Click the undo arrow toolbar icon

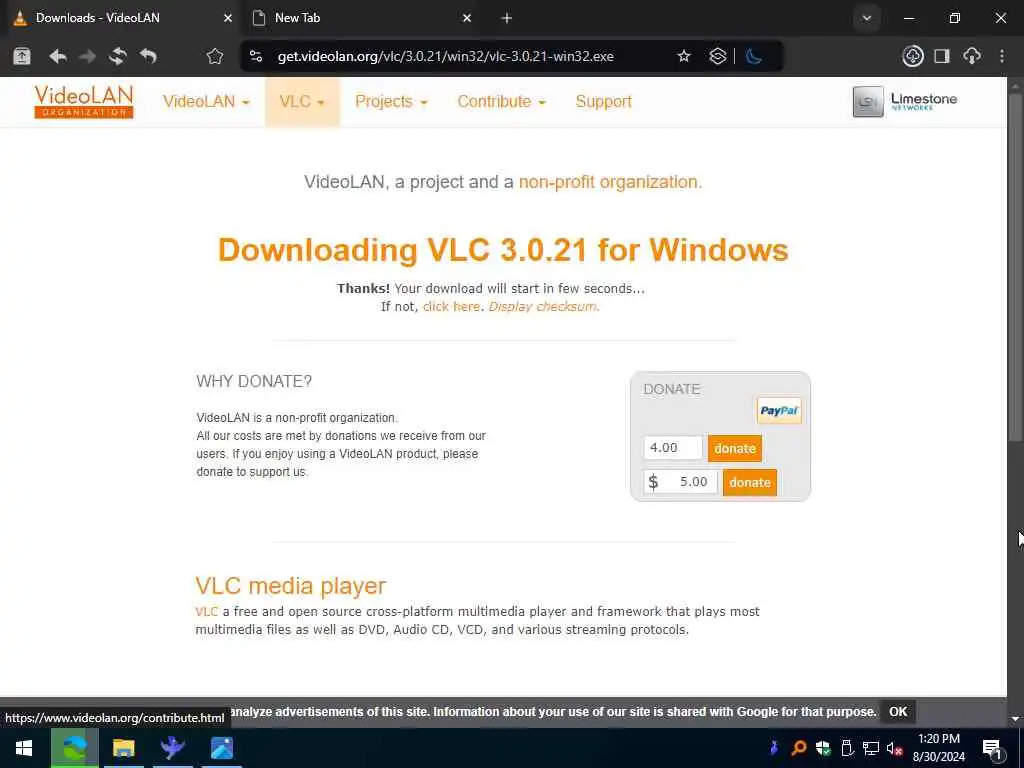click(148, 56)
